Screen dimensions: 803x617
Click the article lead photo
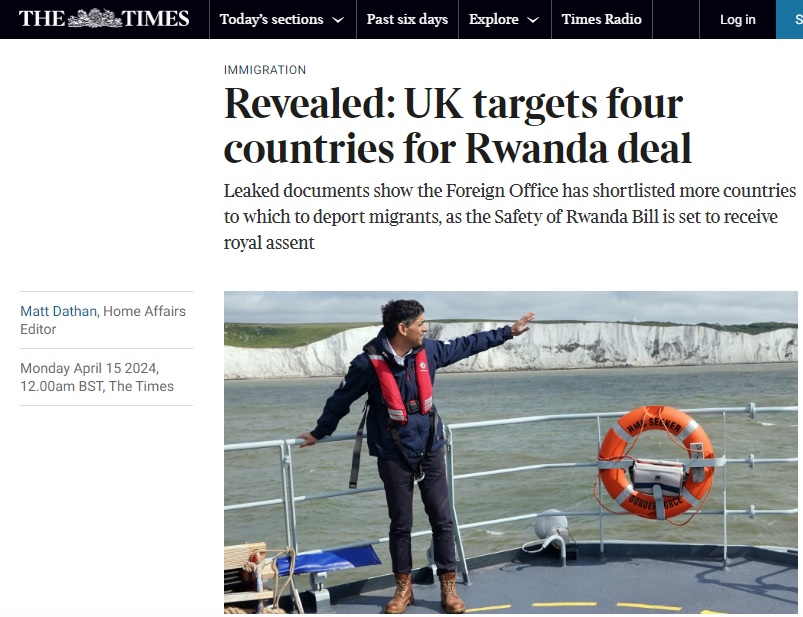pos(511,453)
